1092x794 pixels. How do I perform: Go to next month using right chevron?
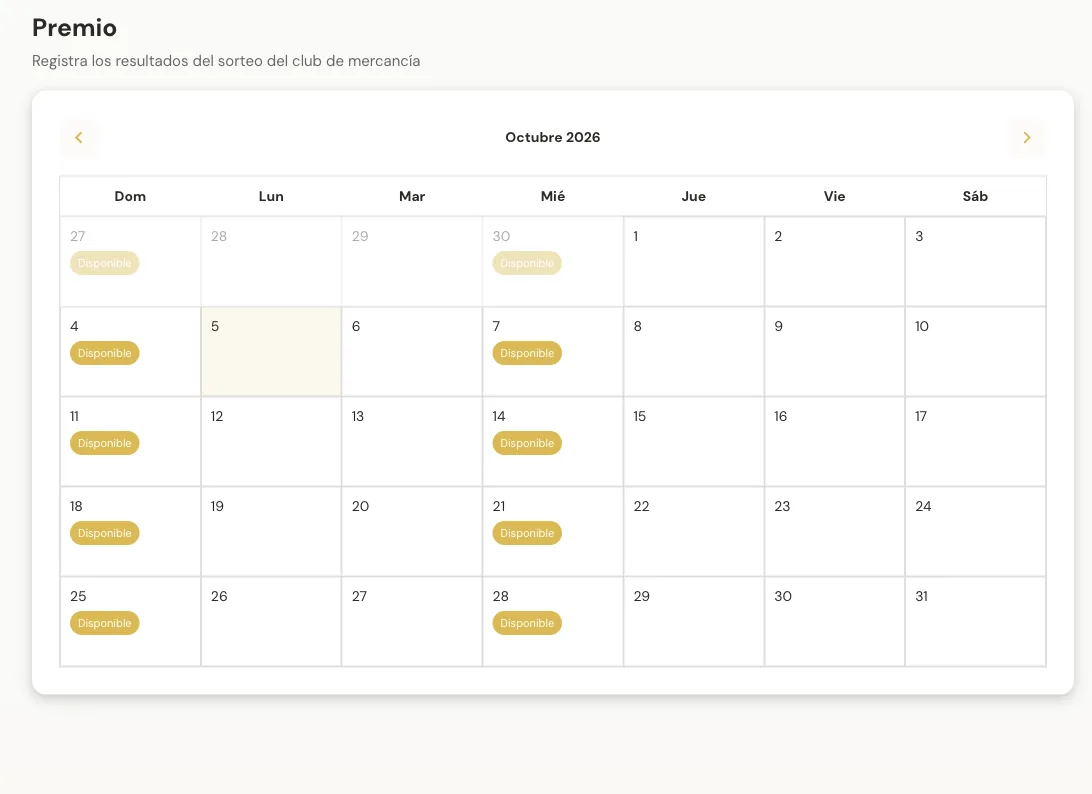[x=1027, y=137]
